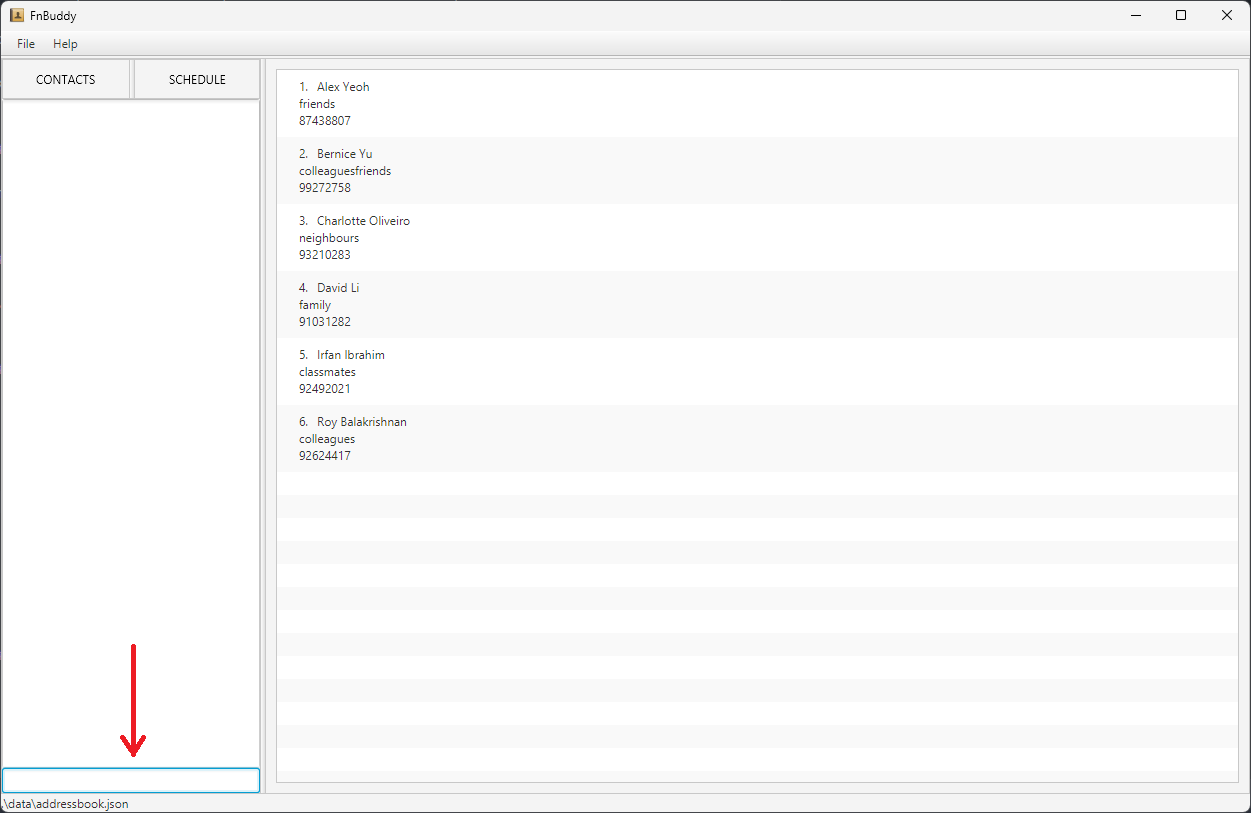The image size is (1251, 813).
Task: Select contact name Roy Balakrishnan
Action: pyautogui.click(x=362, y=422)
